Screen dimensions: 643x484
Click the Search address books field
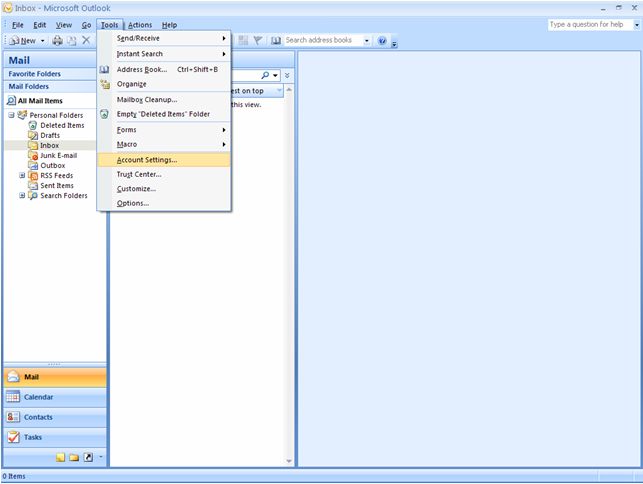click(x=322, y=41)
